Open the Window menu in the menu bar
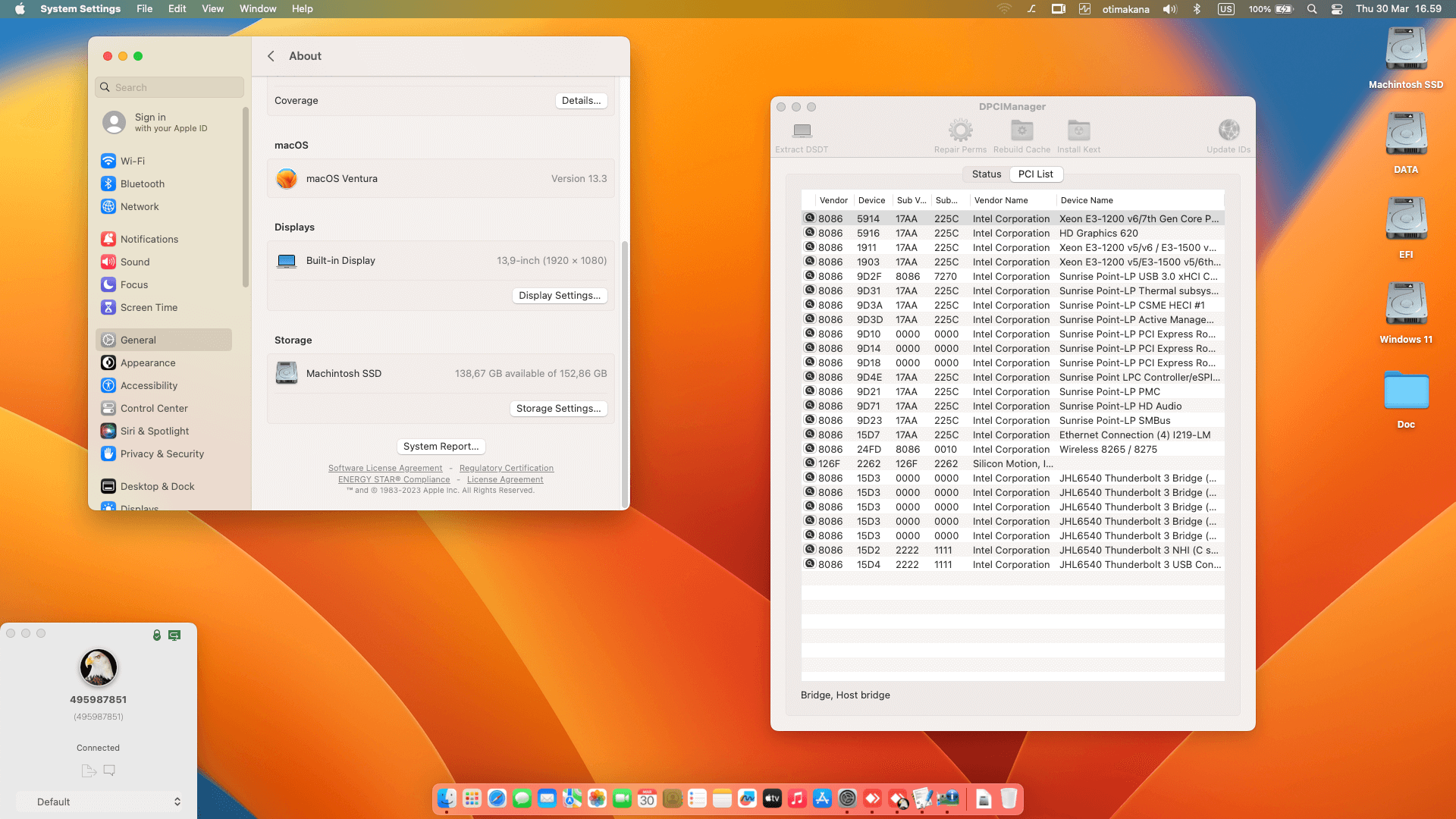This screenshot has height=819, width=1456. click(258, 9)
